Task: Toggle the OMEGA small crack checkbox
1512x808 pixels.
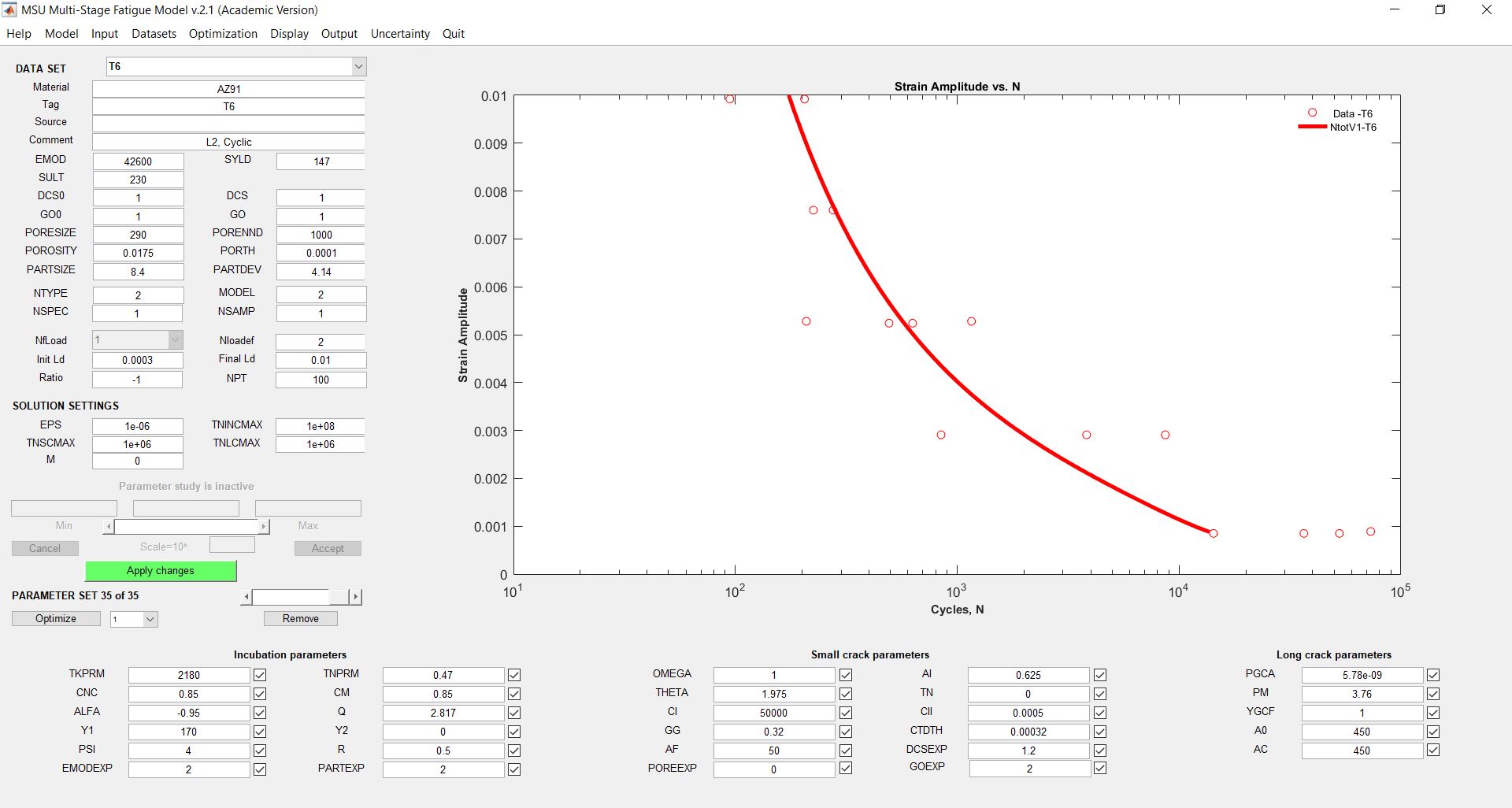Action: click(846, 675)
